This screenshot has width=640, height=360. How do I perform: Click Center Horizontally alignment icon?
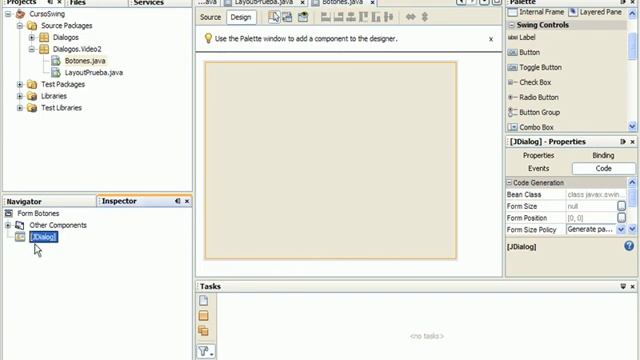351,17
